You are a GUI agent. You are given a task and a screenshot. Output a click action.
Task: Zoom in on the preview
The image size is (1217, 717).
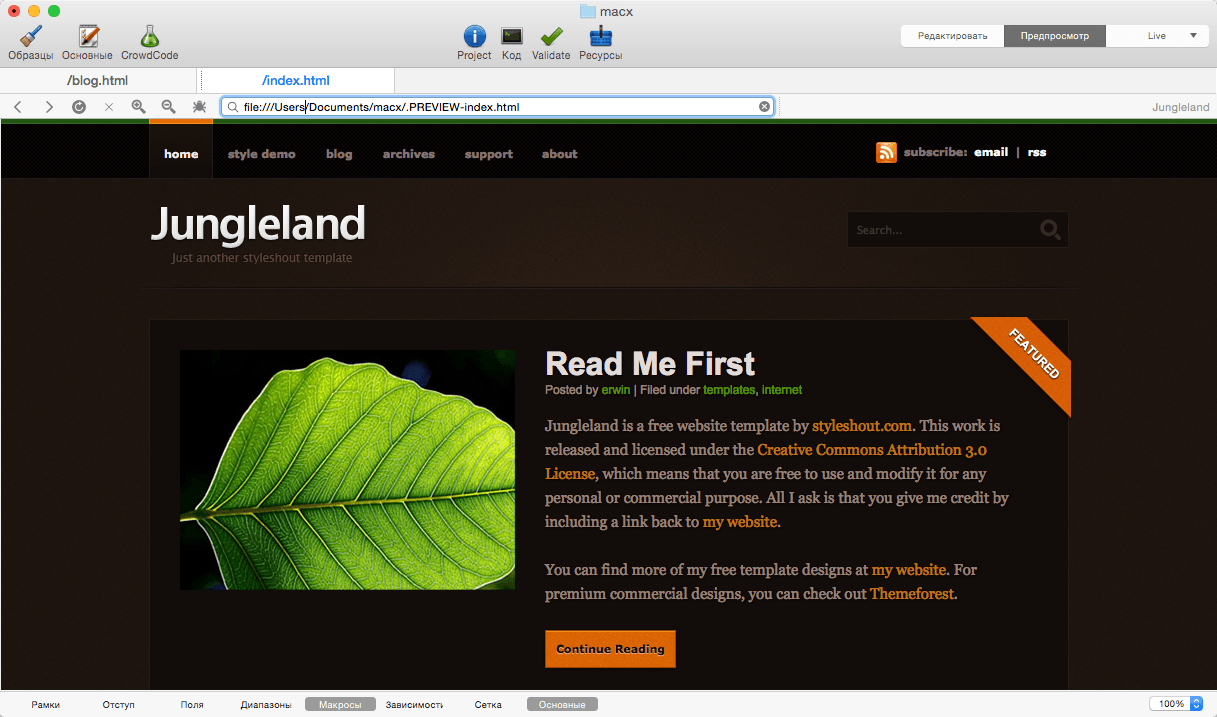(139, 106)
